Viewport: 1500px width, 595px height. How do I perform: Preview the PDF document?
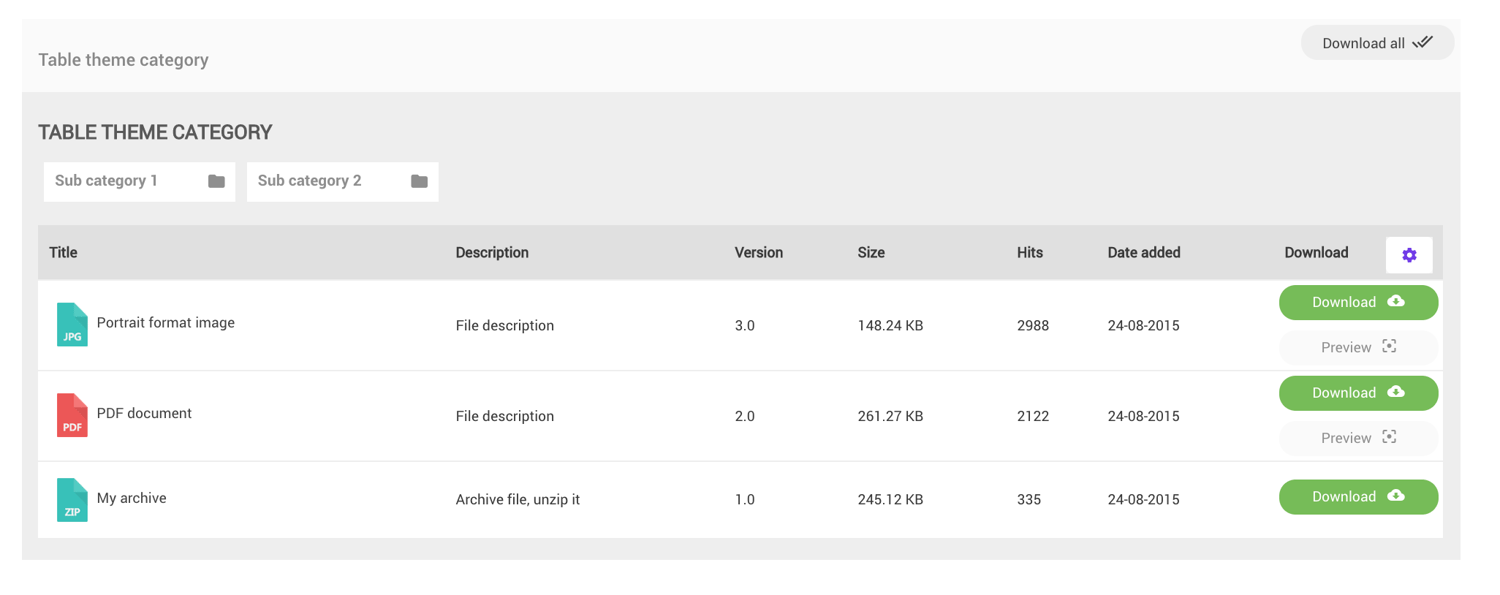pyautogui.click(x=1358, y=438)
